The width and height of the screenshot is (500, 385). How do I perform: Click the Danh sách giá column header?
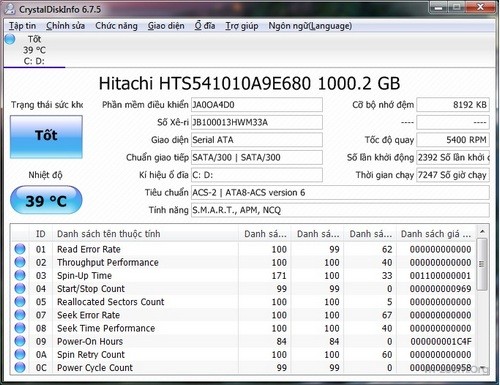436,234
